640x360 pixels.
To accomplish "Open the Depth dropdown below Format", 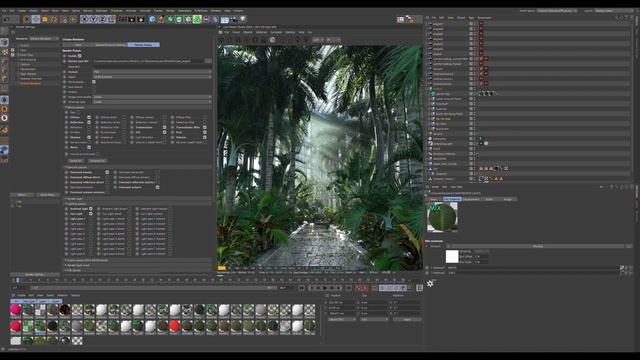I will pyautogui.click(x=152, y=77).
